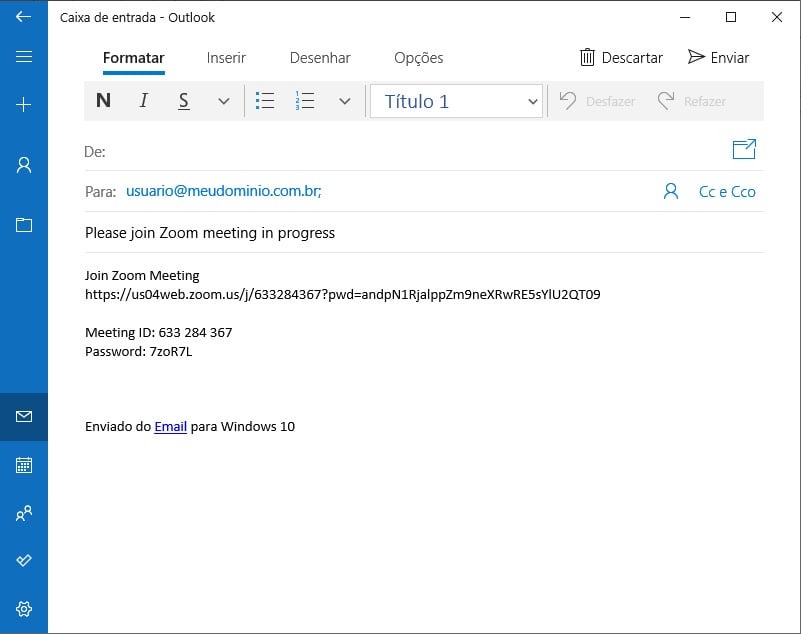Select the Mail envelope icon
Viewport: 801px width, 634px height.
pos(23,416)
